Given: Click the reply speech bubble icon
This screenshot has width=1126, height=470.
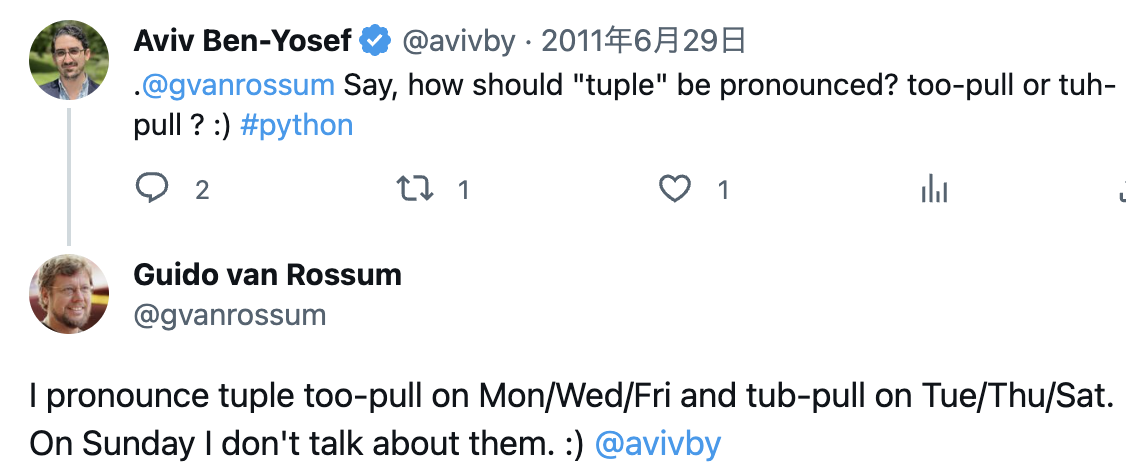Looking at the screenshot, I should [x=152, y=188].
